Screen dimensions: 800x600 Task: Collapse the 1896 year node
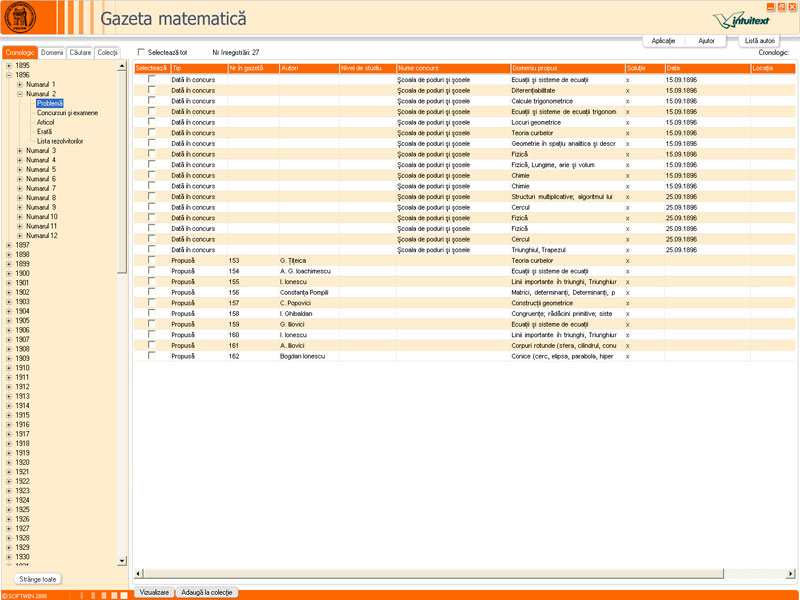[x=9, y=75]
